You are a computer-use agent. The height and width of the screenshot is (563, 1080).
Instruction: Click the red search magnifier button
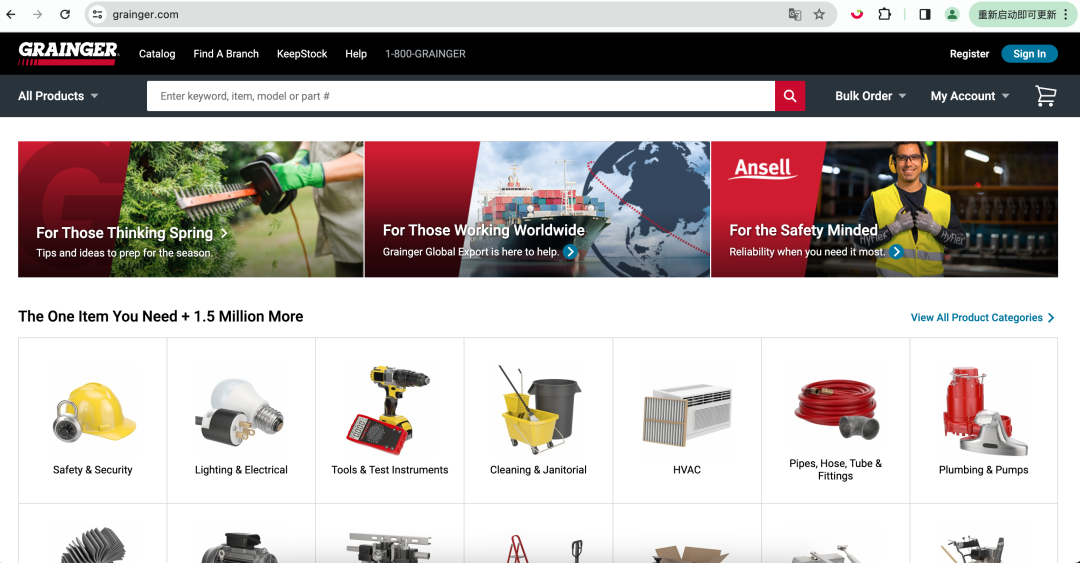click(790, 96)
